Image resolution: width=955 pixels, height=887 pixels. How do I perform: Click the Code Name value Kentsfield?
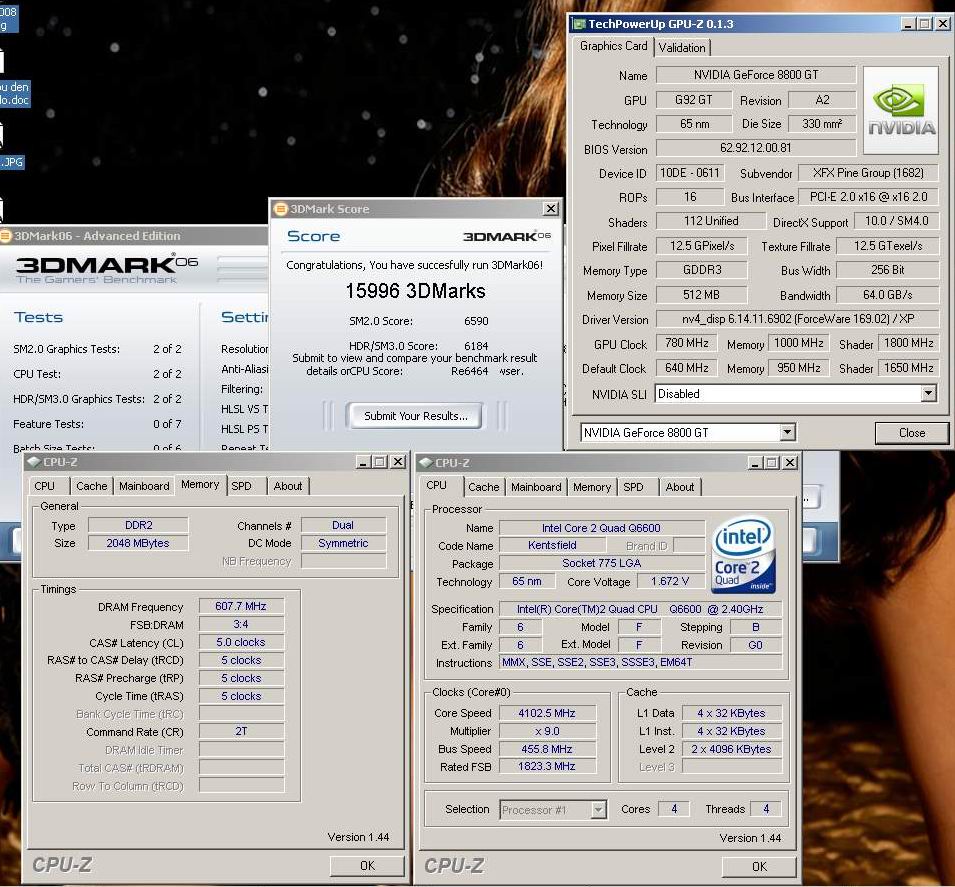pyautogui.click(x=552, y=545)
